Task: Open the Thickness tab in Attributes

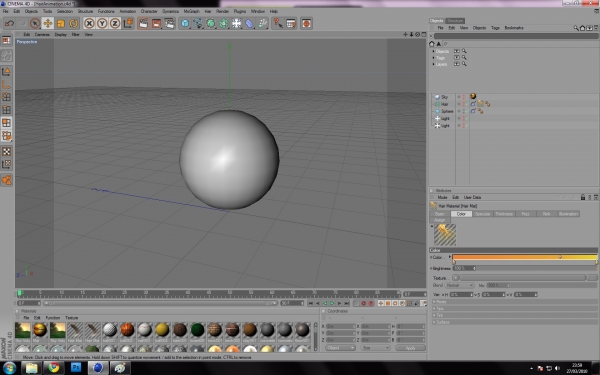Action: pos(504,214)
